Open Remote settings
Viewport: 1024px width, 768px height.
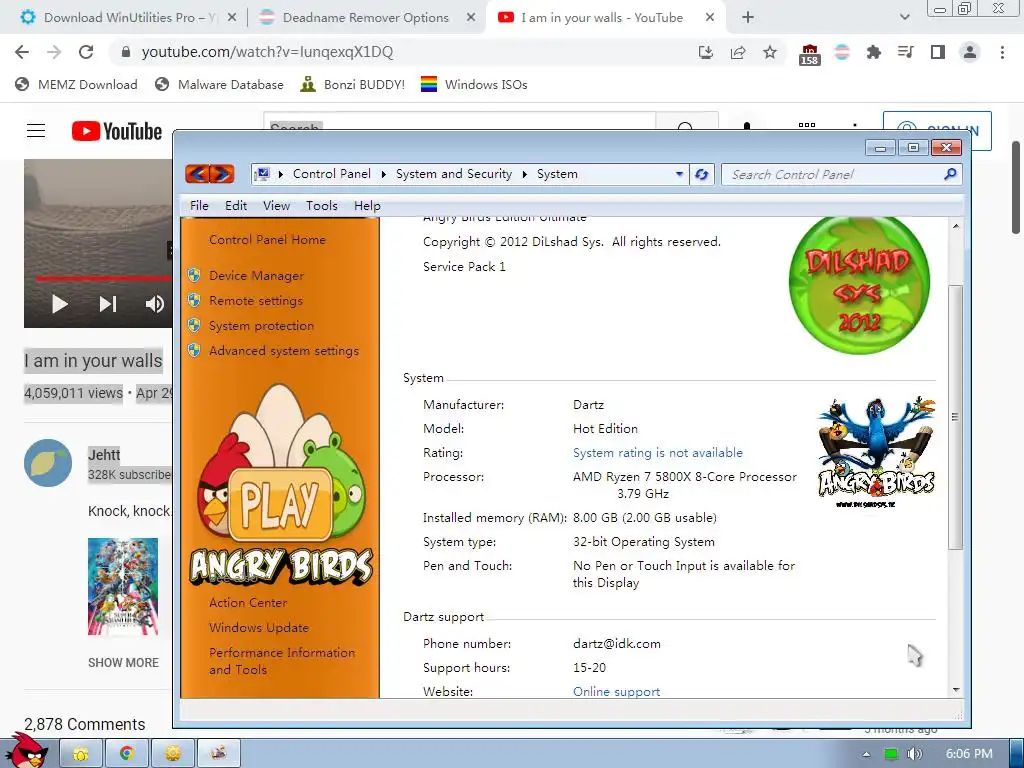(256, 300)
